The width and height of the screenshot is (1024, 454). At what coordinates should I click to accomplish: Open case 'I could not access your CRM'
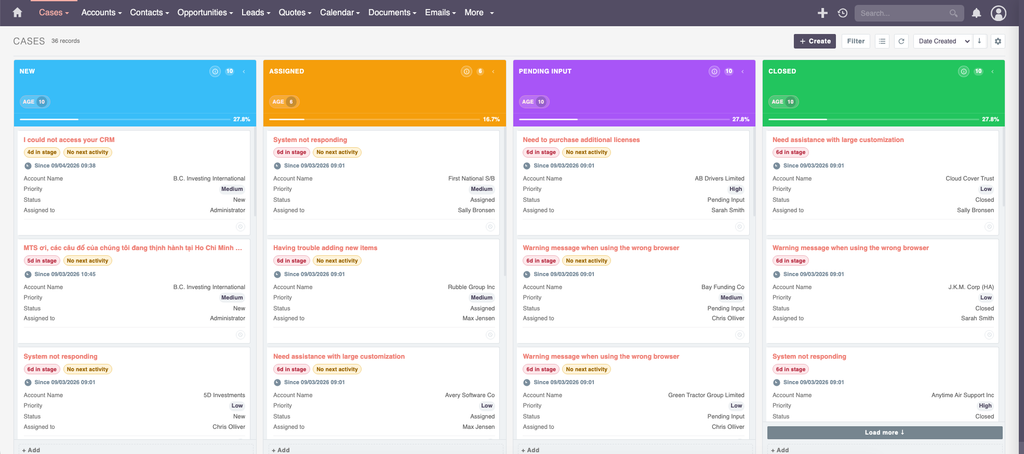69,140
